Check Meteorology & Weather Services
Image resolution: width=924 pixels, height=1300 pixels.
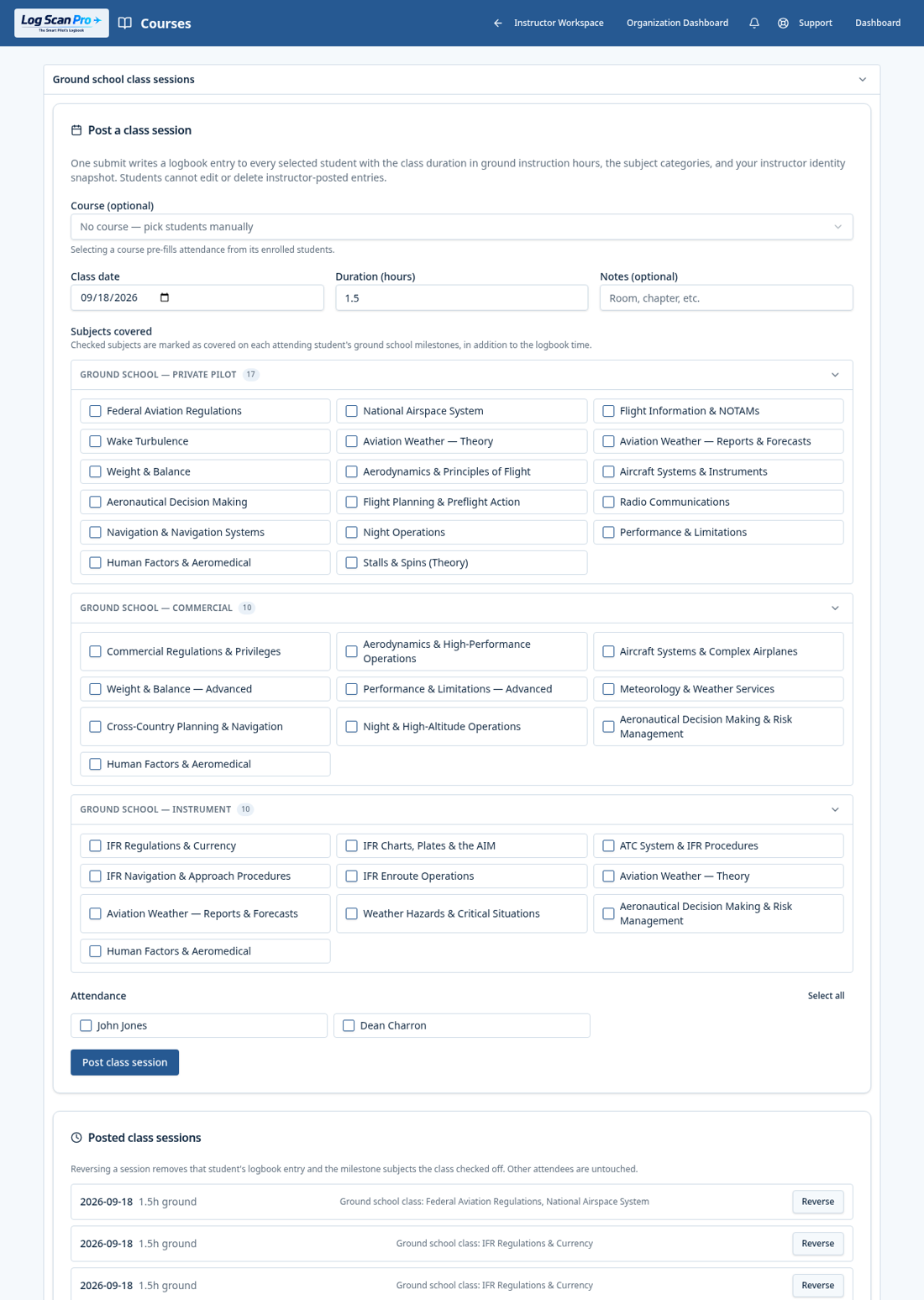pyautogui.click(x=608, y=689)
